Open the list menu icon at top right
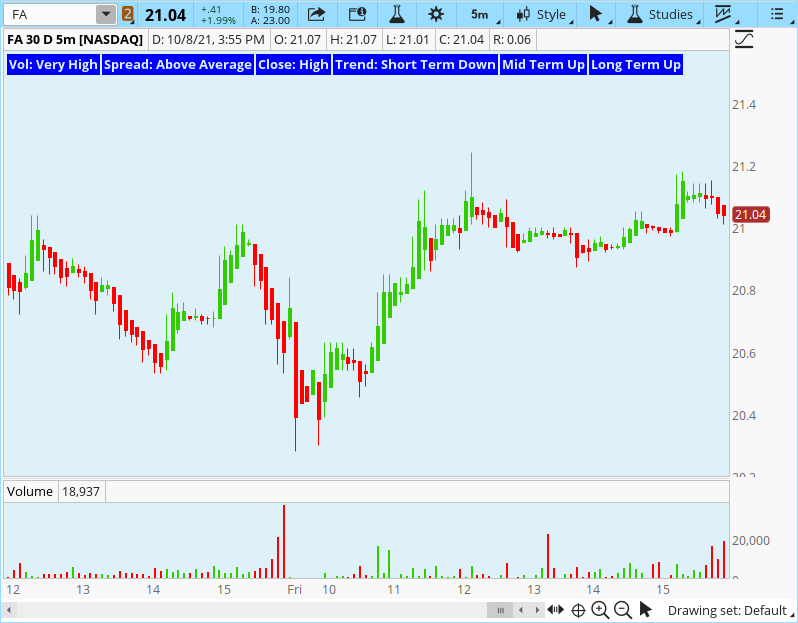The width and height of the screenshot is (798, 623). coord(777,14)
